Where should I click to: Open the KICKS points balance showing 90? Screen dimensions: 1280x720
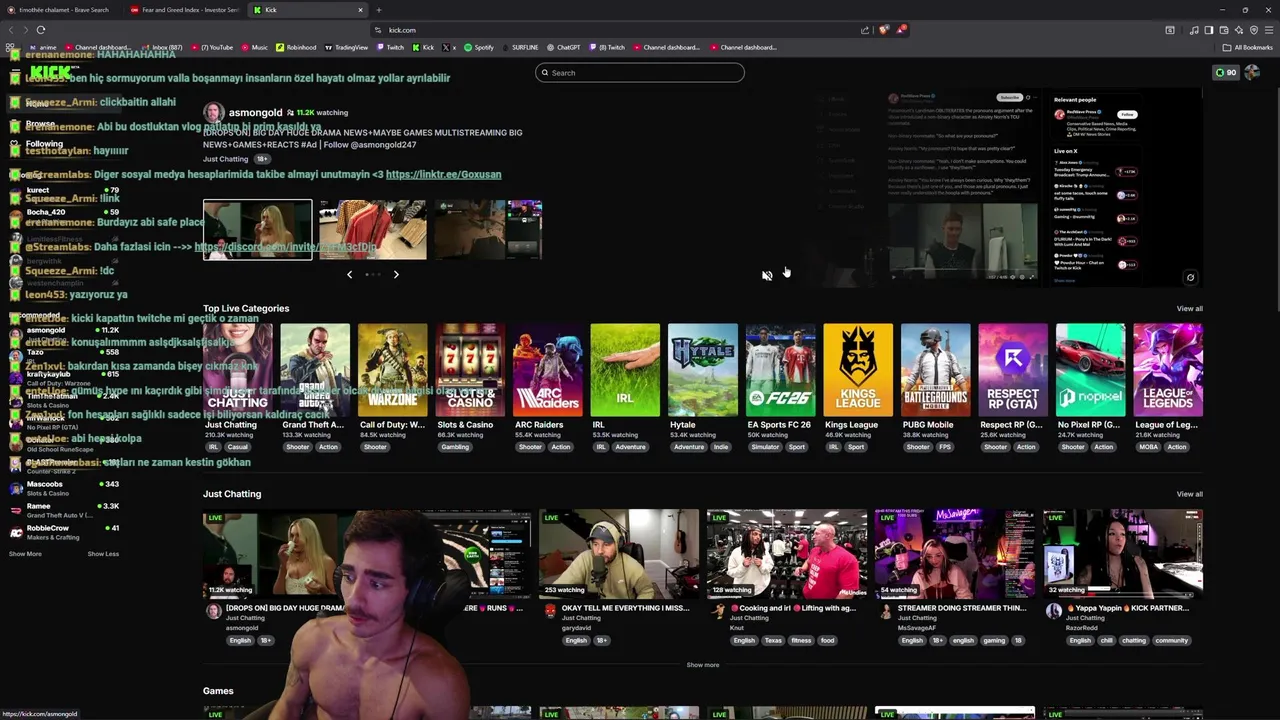(1225, 72)
